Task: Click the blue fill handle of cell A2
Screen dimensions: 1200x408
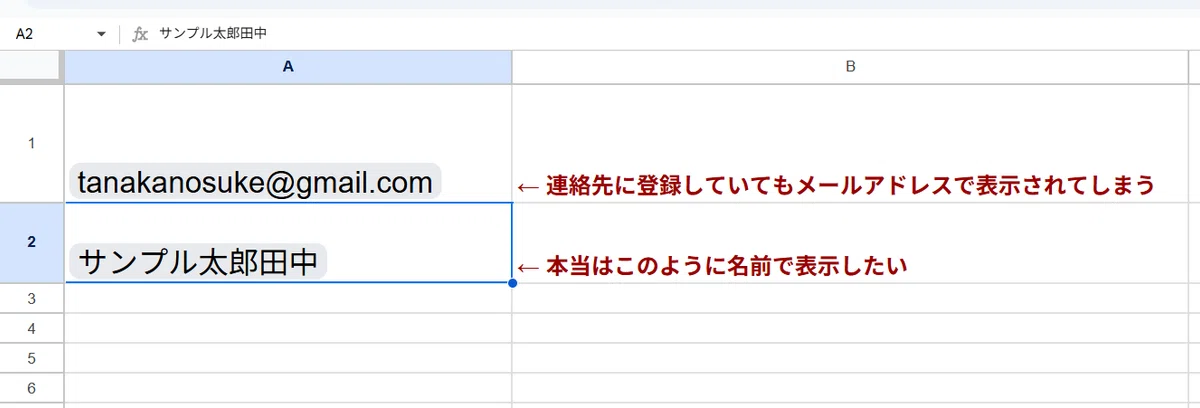Action: 512,283
